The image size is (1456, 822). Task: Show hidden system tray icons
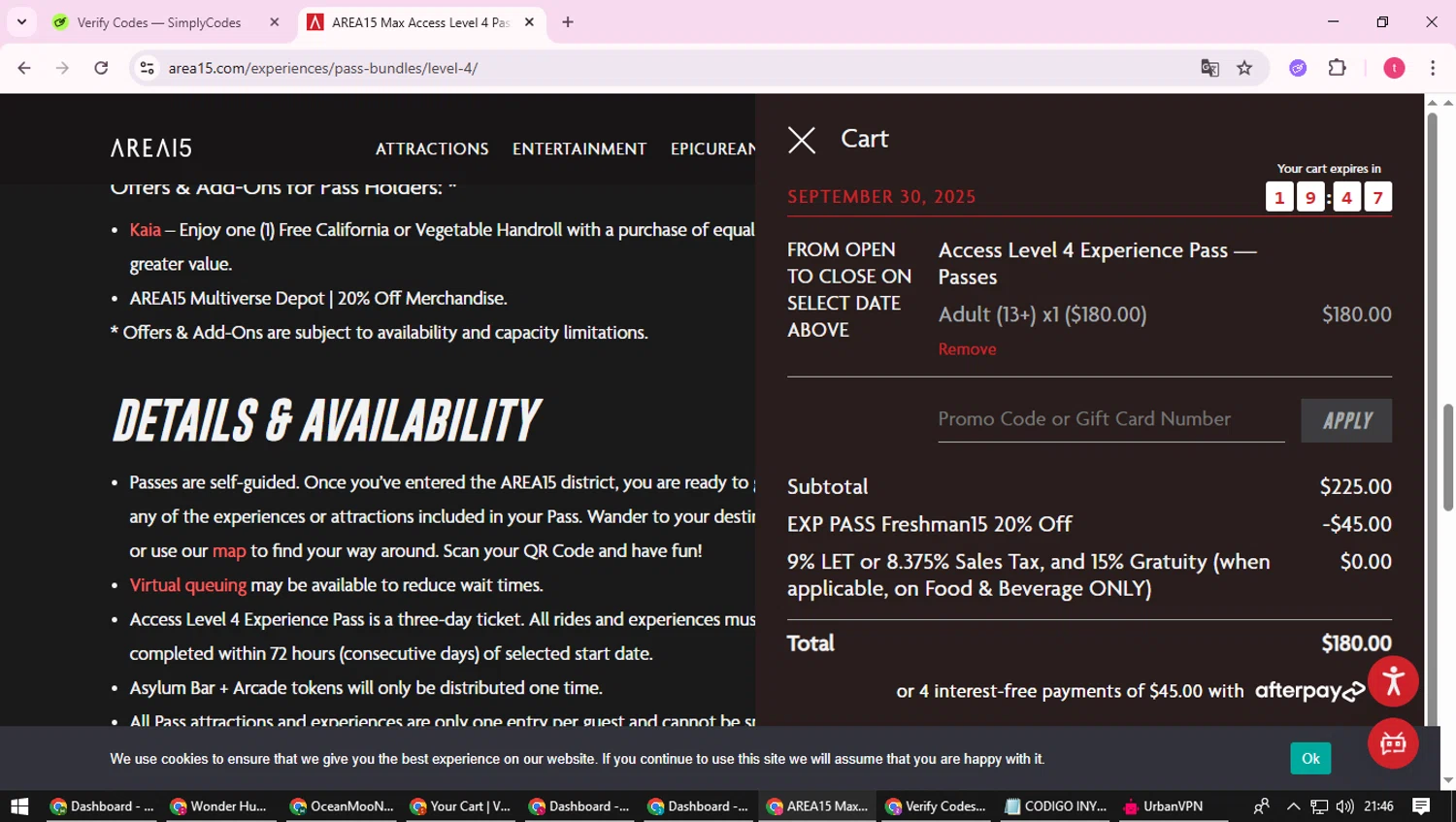pos(1293,806)
